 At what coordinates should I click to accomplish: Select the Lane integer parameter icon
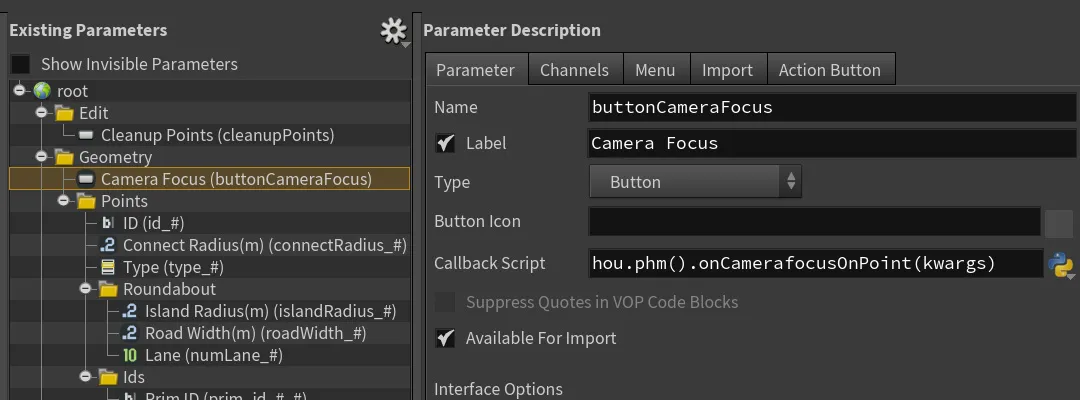pyautogui.click(x=130, y=355)
